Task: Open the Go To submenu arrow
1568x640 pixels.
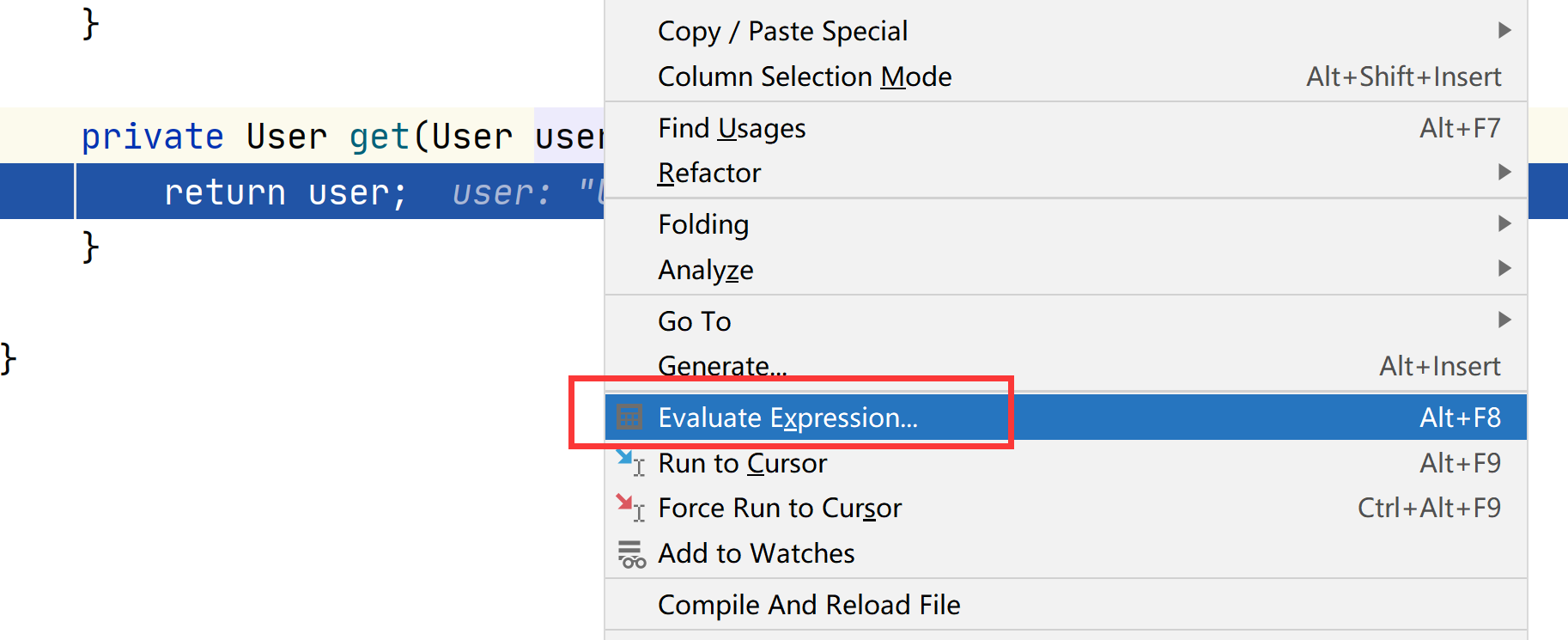Action: point(1504,320)
